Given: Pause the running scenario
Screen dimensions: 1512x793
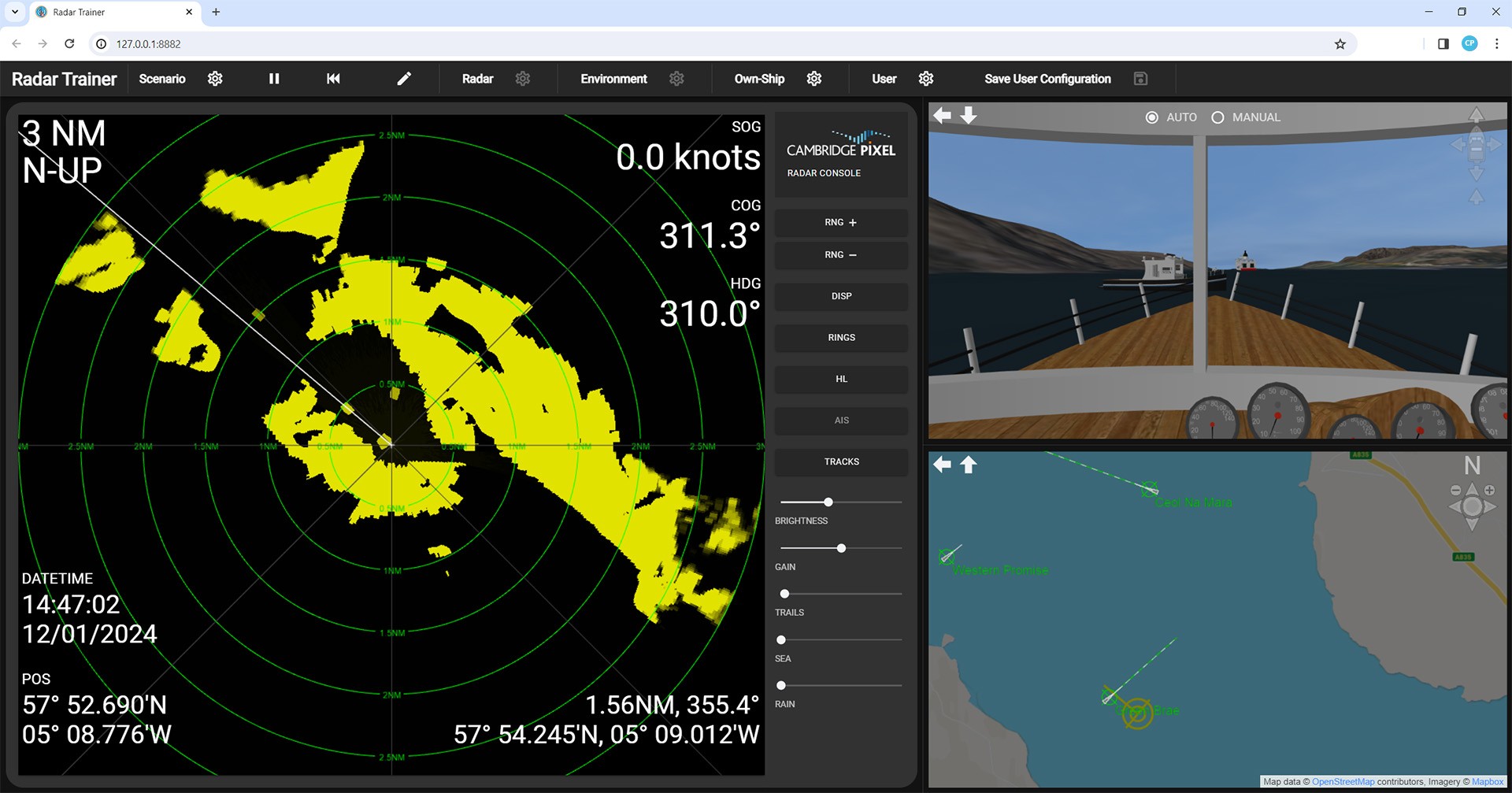Looking at the screenshot, I should (274, 79).
